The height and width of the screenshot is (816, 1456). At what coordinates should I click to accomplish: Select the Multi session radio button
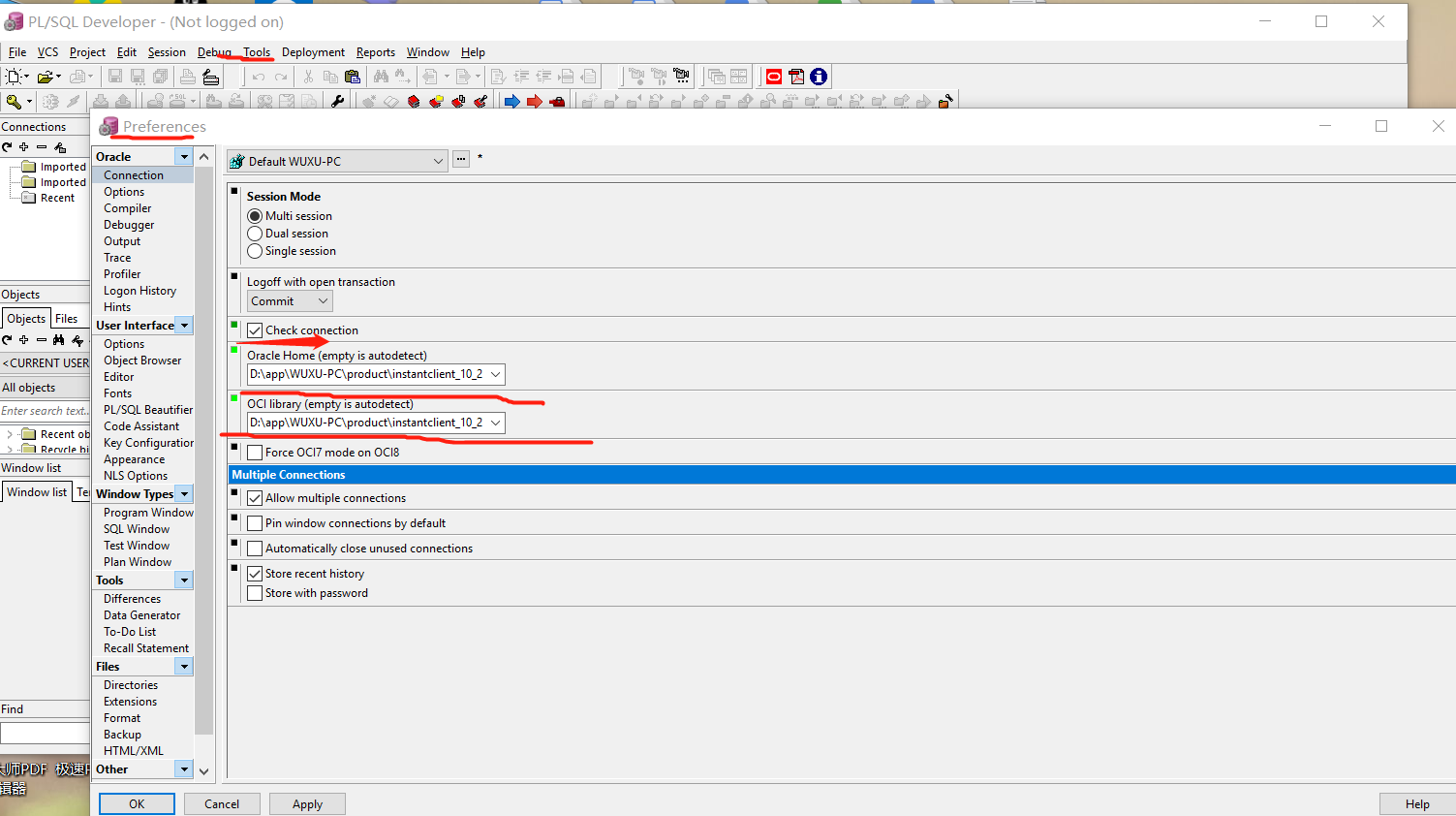pos(255,216)
